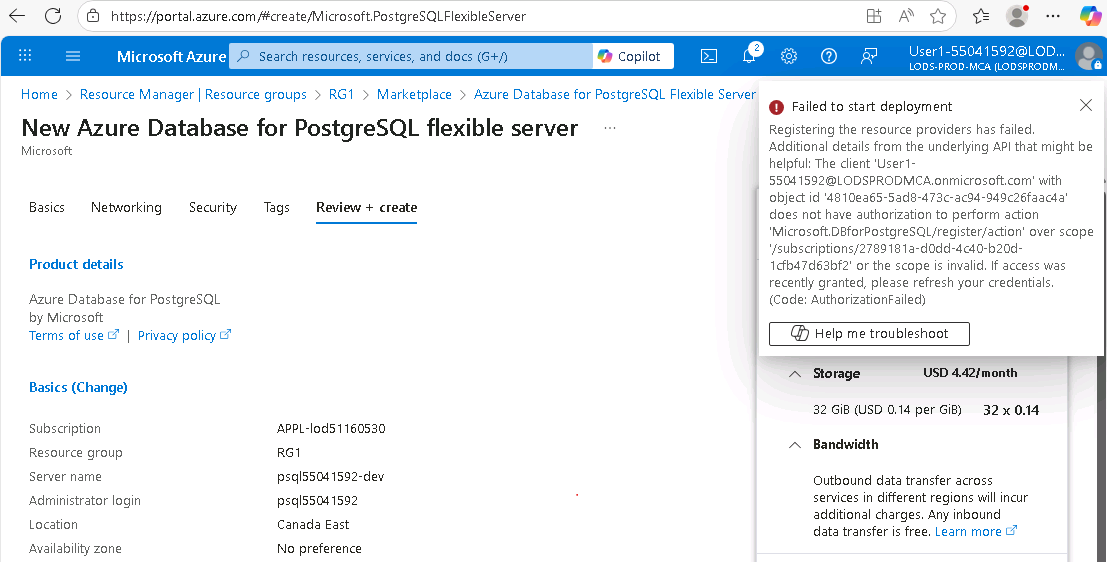The width and height of the screenshot is (1107, 562).
Task: Select the Subscription value APPL-lod51160530
Action: click(x=331, y=429)
